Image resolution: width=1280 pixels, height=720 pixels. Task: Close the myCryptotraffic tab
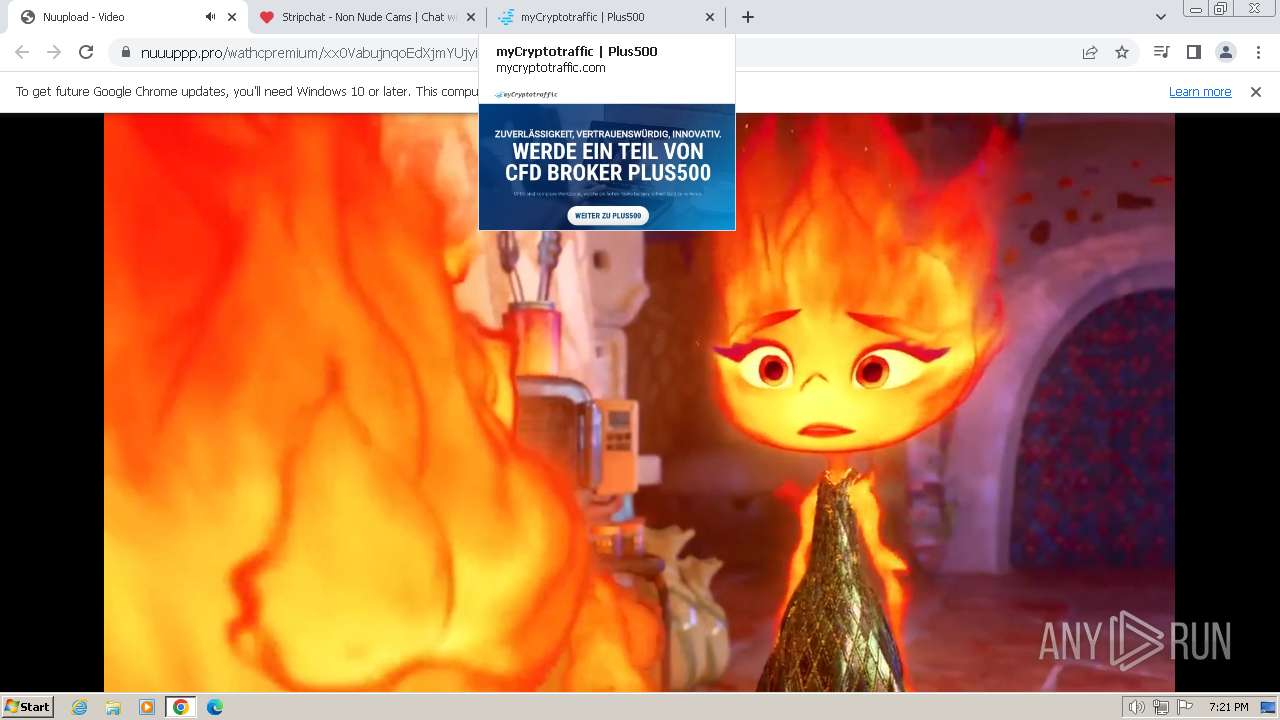click(710, 17)
